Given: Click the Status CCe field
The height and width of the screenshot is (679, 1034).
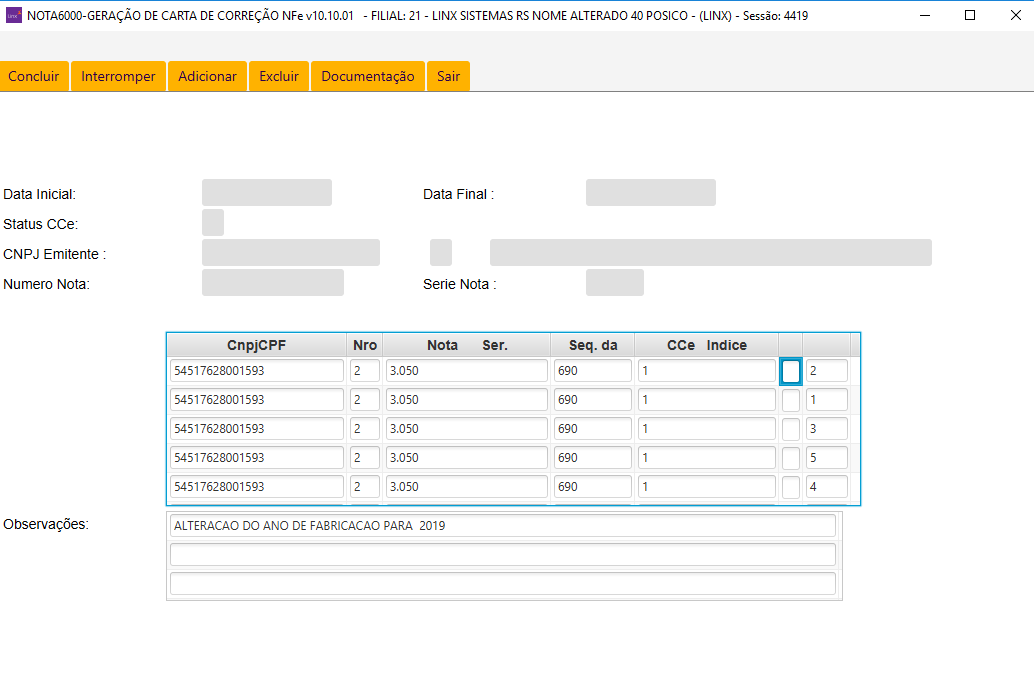Looking at the screenshot, I should point(213,223).
